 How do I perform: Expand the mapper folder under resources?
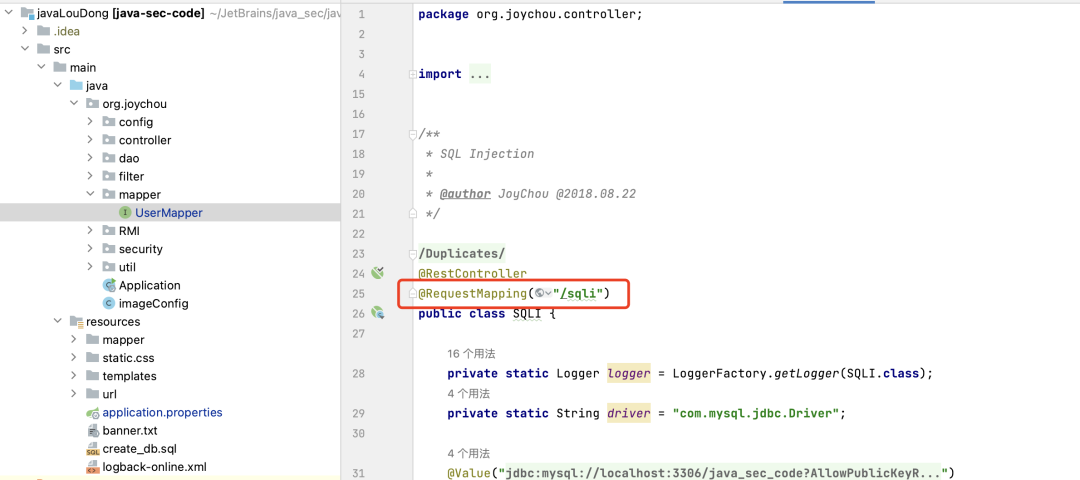pyautogui.click(x=74, y=340)
